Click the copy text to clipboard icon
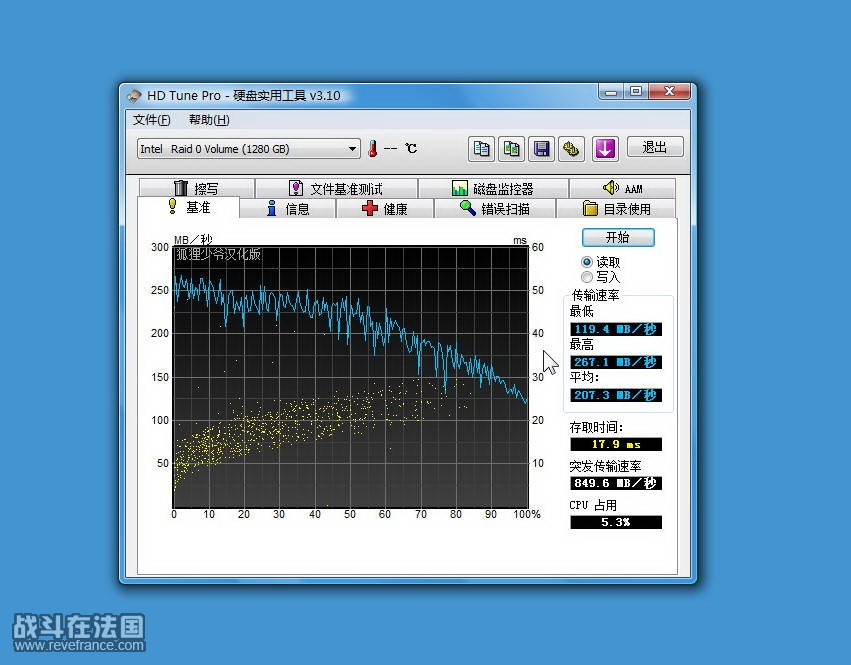This screenshot has width=851, height=665. 481,148
